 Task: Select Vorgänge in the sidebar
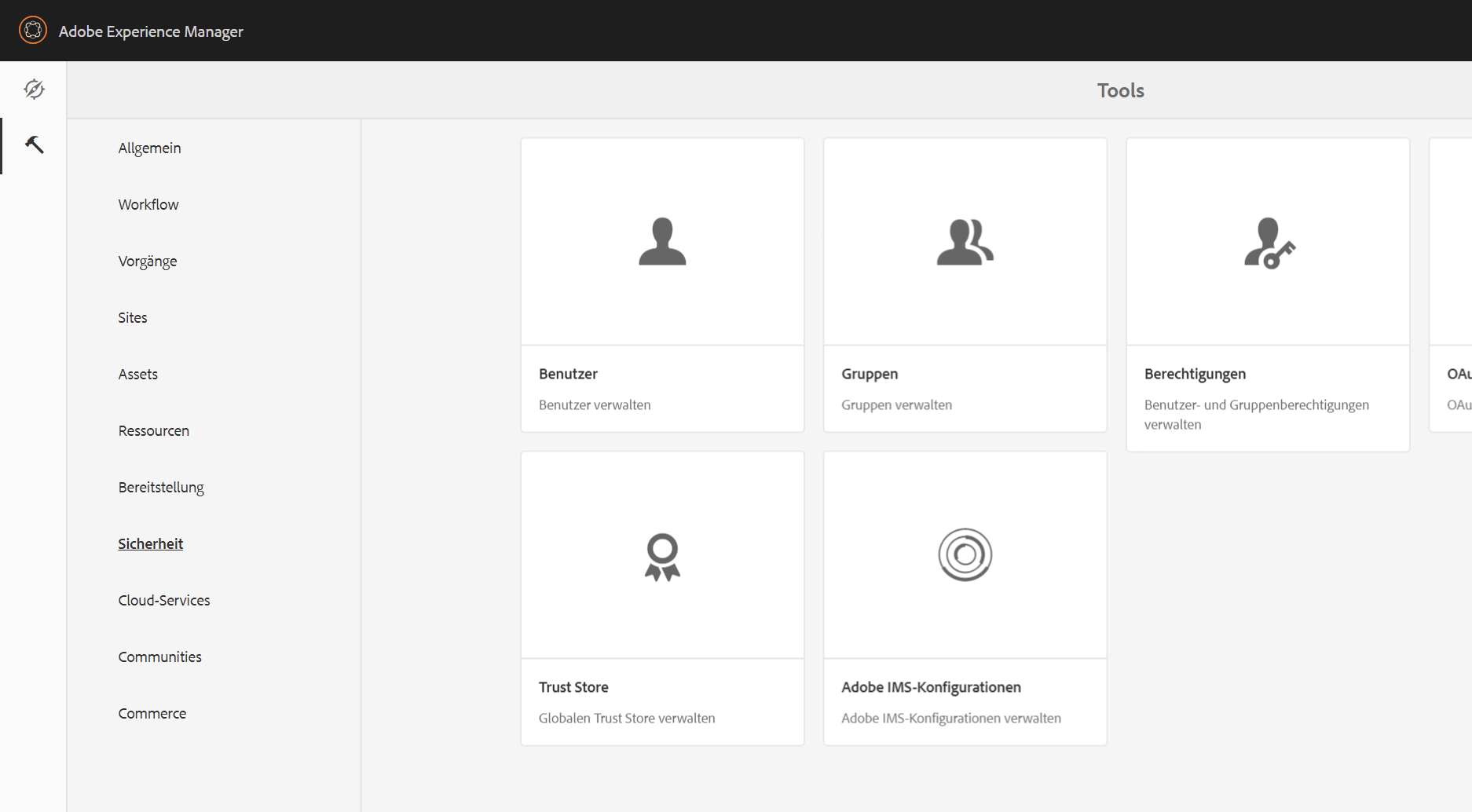click(148, 261)
